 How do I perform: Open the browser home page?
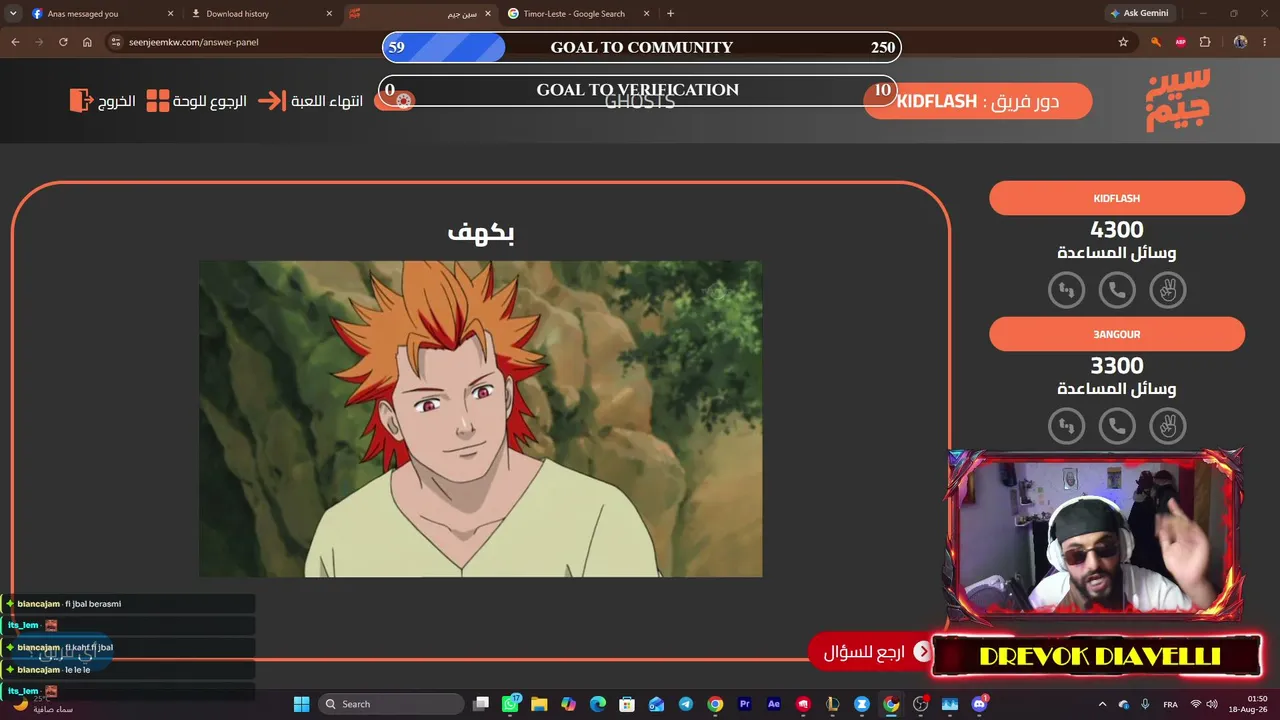click(x=87, y=42)
